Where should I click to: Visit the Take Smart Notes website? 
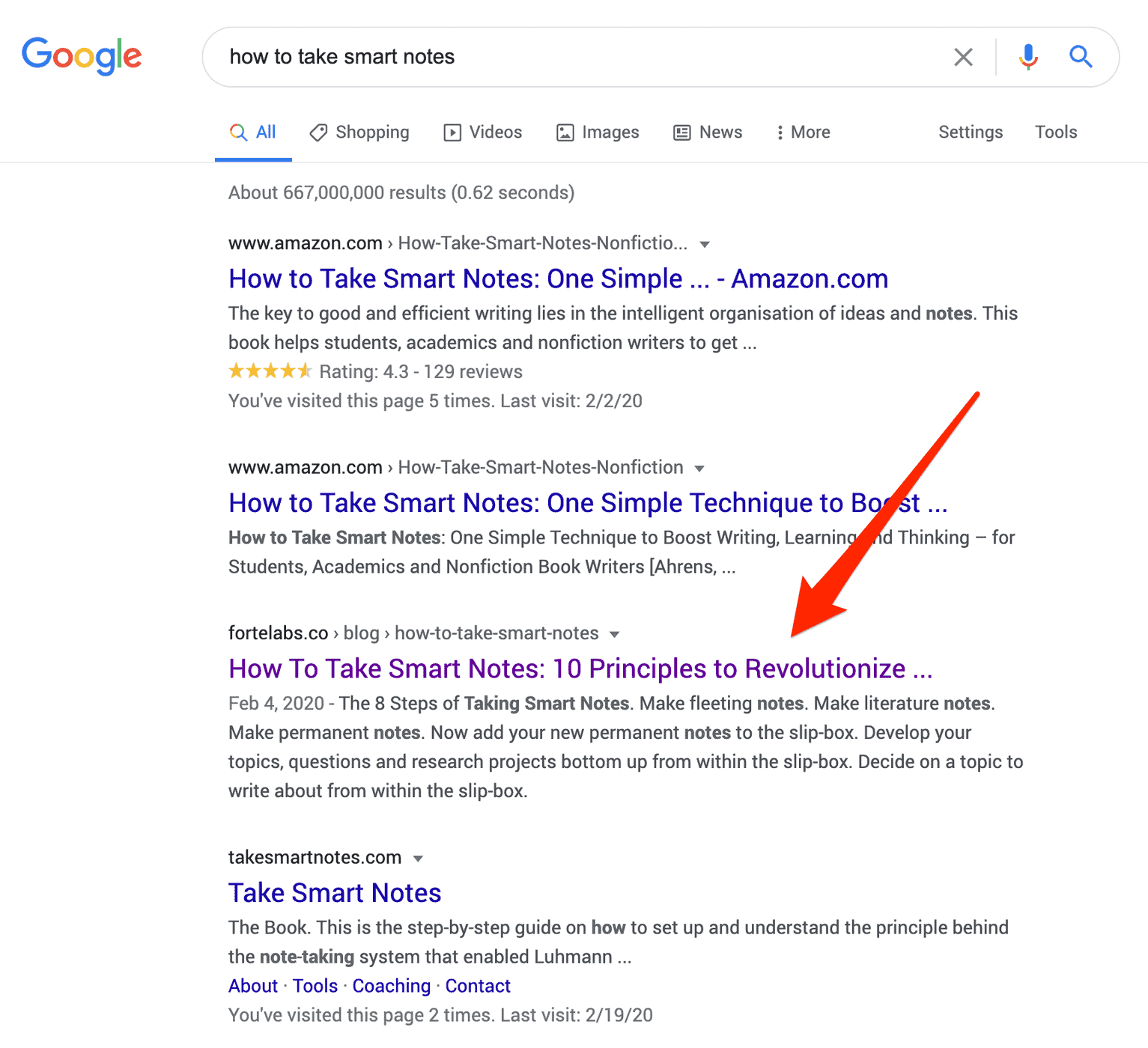point(334,892)
